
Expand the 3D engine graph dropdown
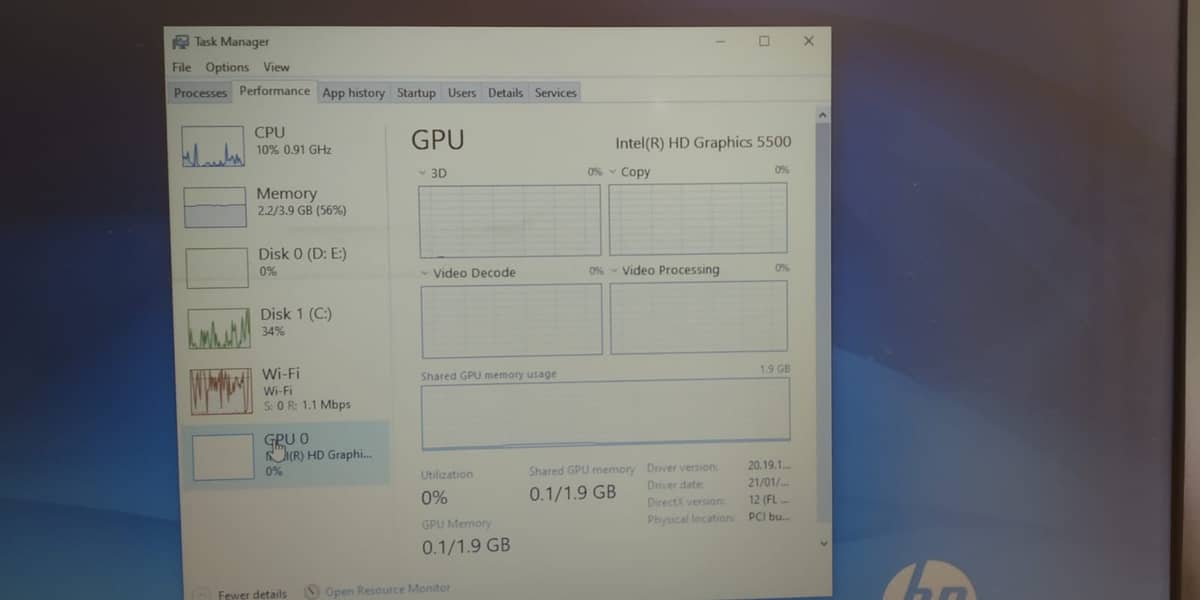pyautogui.click(x=423, y=173)
